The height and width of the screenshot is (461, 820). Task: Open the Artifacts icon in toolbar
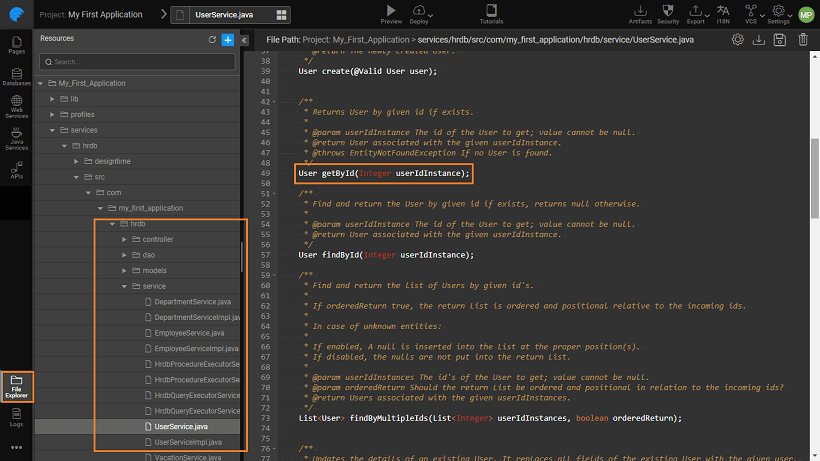pos(640,13)
